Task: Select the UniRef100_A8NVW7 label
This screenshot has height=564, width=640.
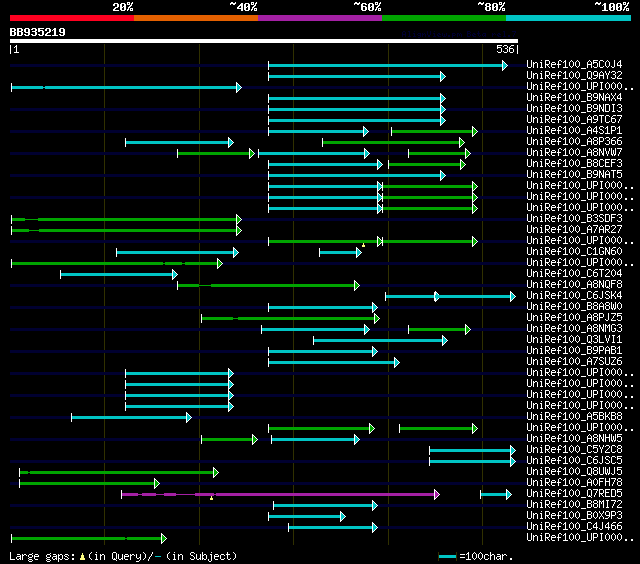Action: [x=574, y=153]
